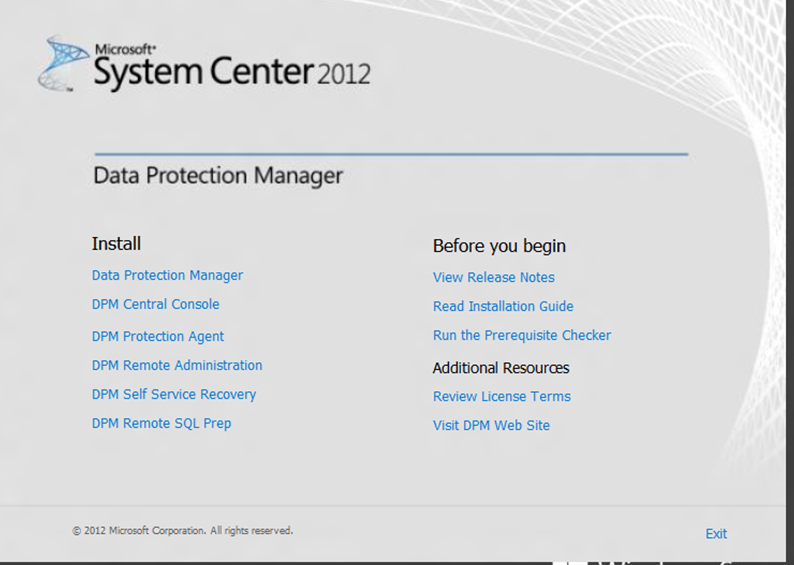View Release Notes link
This screenshot has width=794, height=565.
pos(494,277)
